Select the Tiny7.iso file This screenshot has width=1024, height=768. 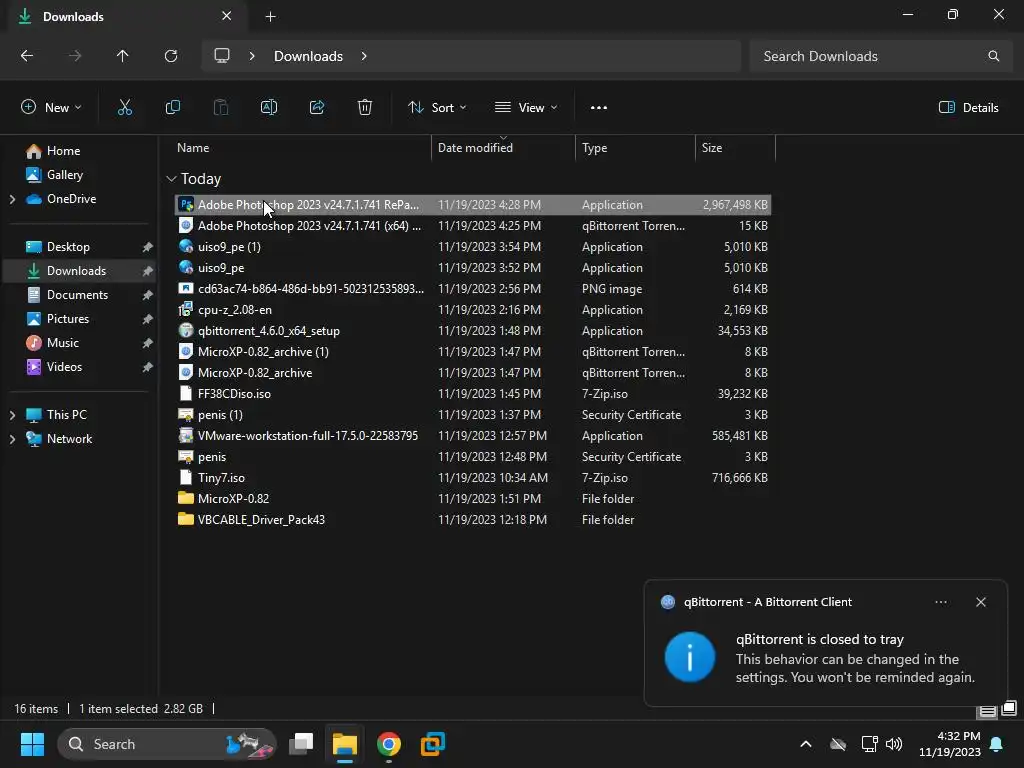click(x=473, y=478)
